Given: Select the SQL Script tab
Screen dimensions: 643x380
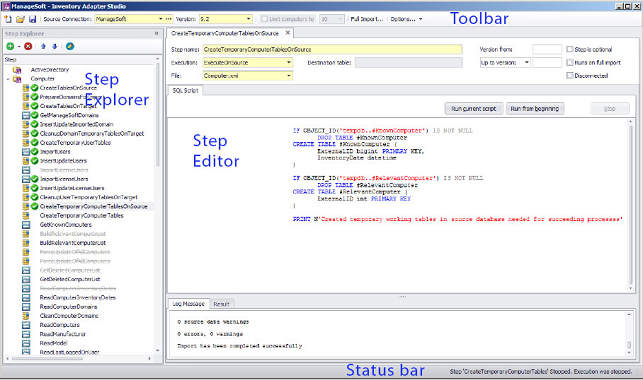Looking at the screenshot, I should point(185,91).
